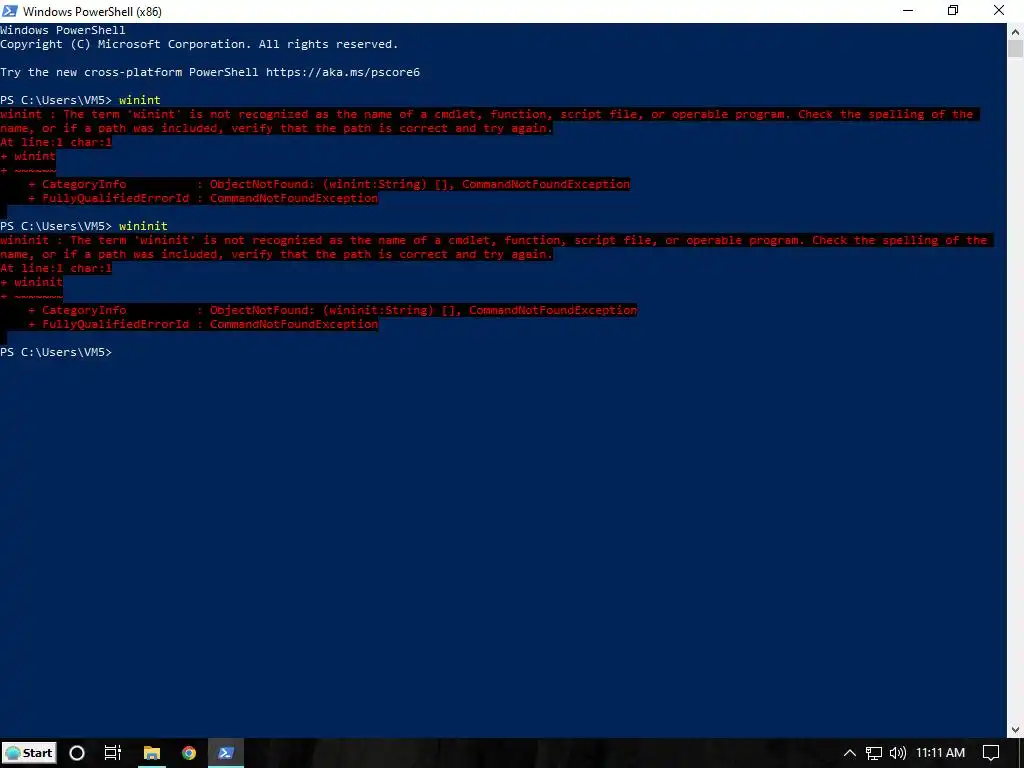
Task: Restore down the PowerShell window
Action: point(953,11)
